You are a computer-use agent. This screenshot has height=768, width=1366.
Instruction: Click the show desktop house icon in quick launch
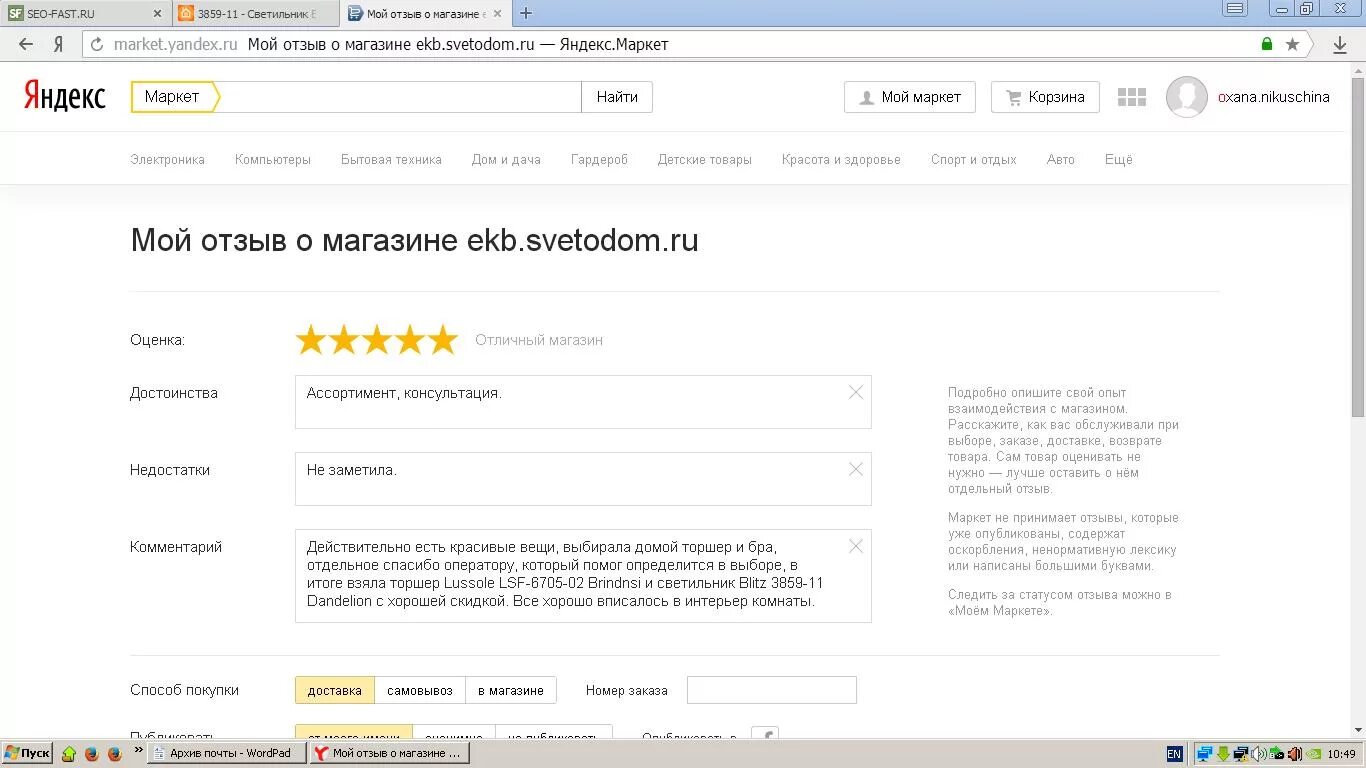click(69, 754)
